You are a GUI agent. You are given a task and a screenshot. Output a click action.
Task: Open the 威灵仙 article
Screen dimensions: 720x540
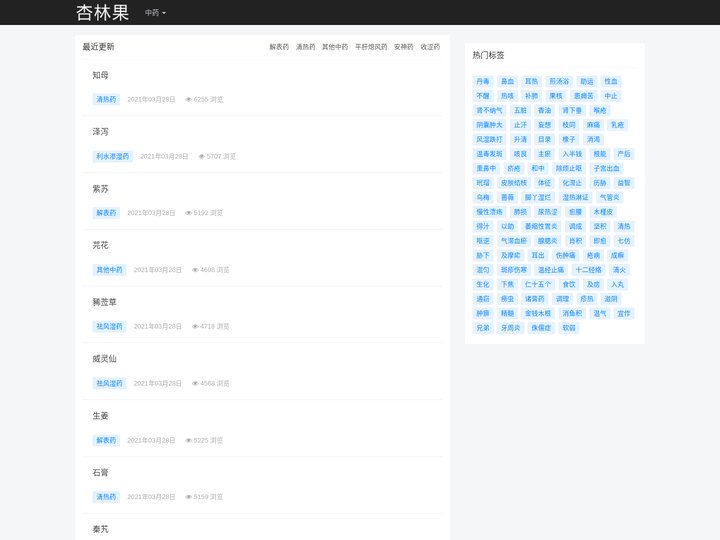pos(104,359)
